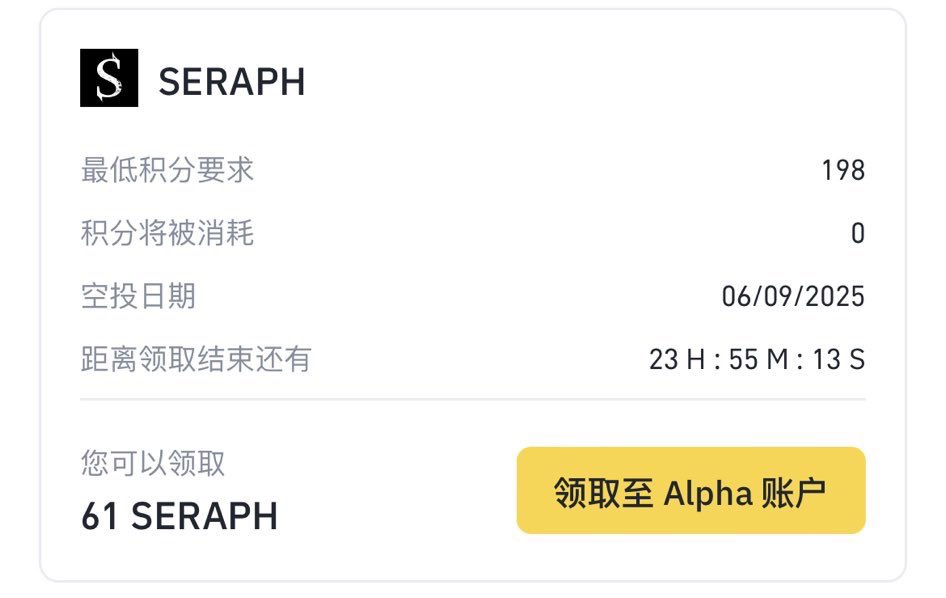This screenshot has height=598, width=946.
Task: Click the horizontal divider line in card
Action: tap(473, 399)
